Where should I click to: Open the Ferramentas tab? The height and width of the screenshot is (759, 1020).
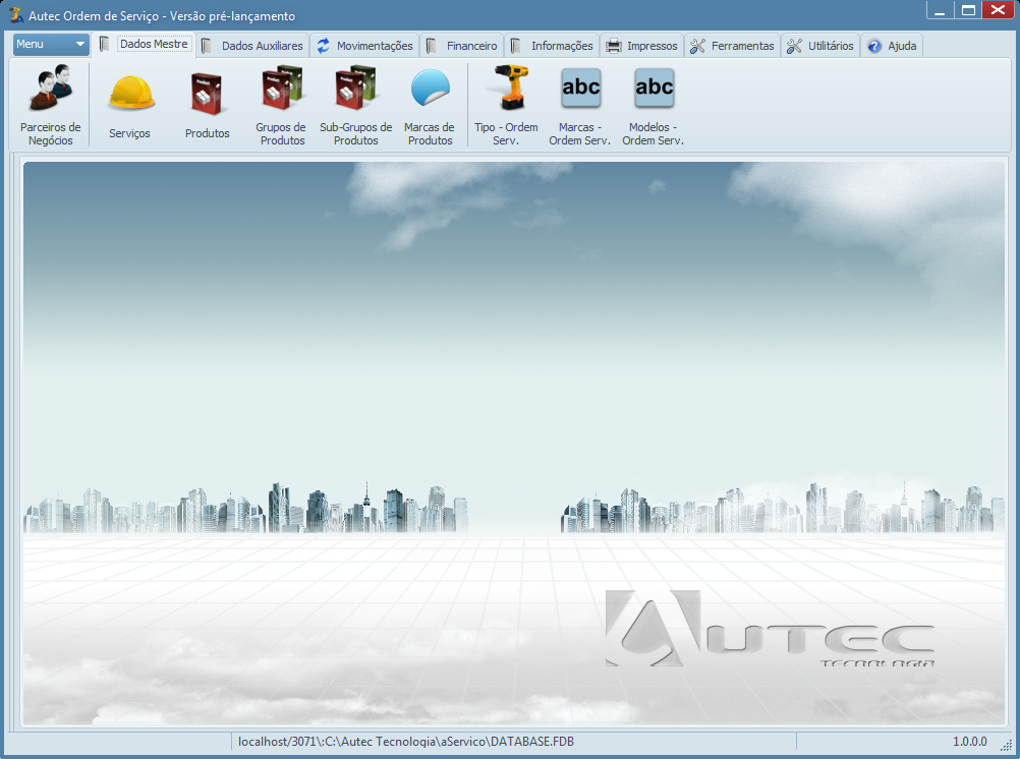click(x=732, y=46)
